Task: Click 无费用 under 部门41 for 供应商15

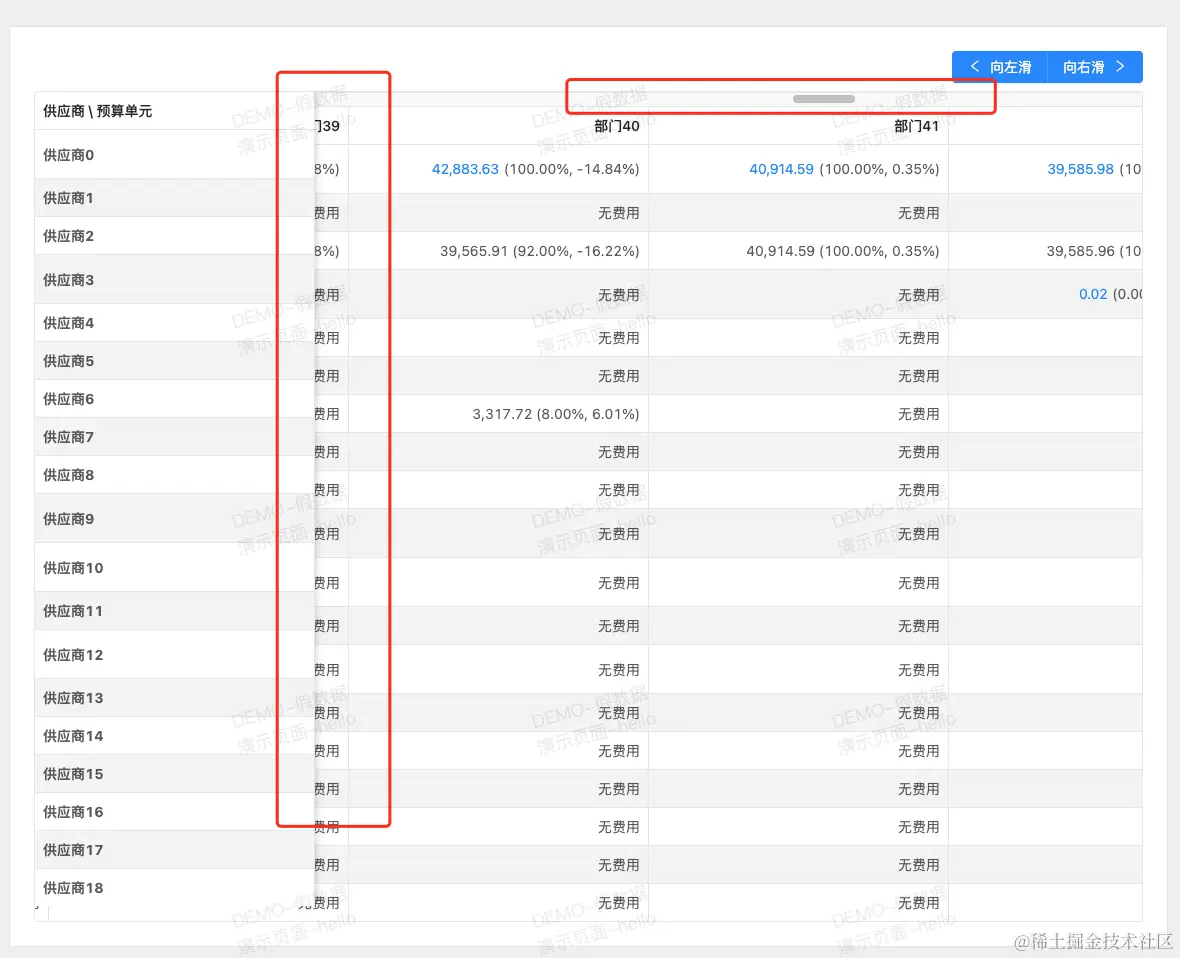Action: [918, 789]
